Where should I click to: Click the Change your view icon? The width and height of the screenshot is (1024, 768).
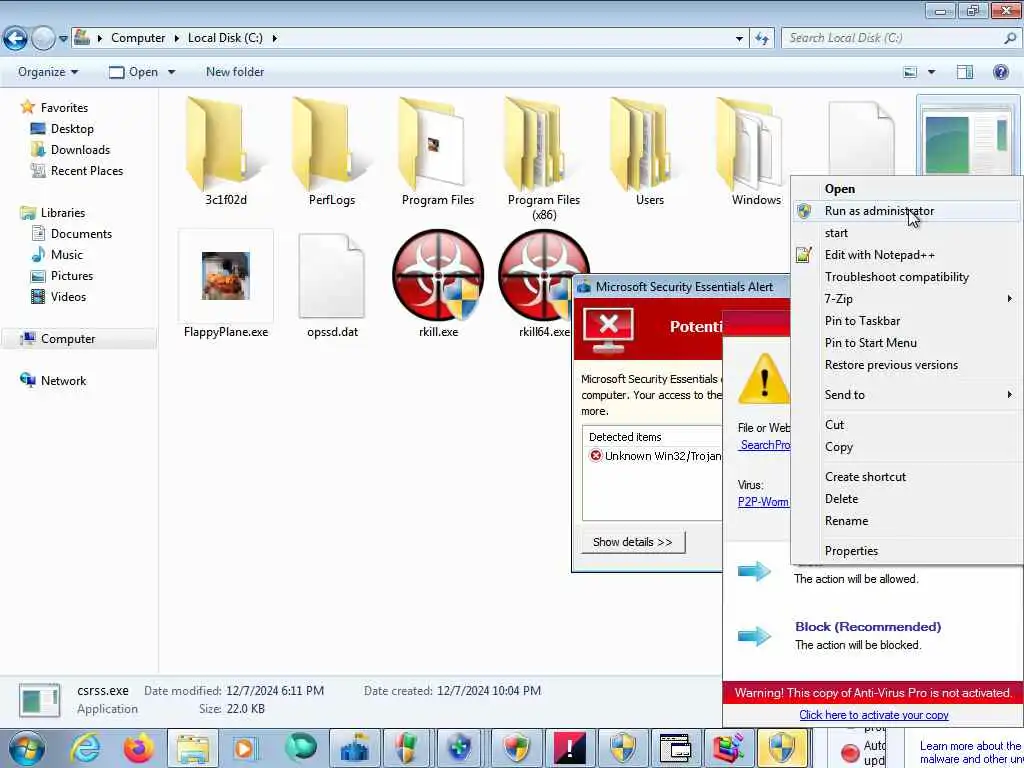pyautogui.click(x=910, y=72)
